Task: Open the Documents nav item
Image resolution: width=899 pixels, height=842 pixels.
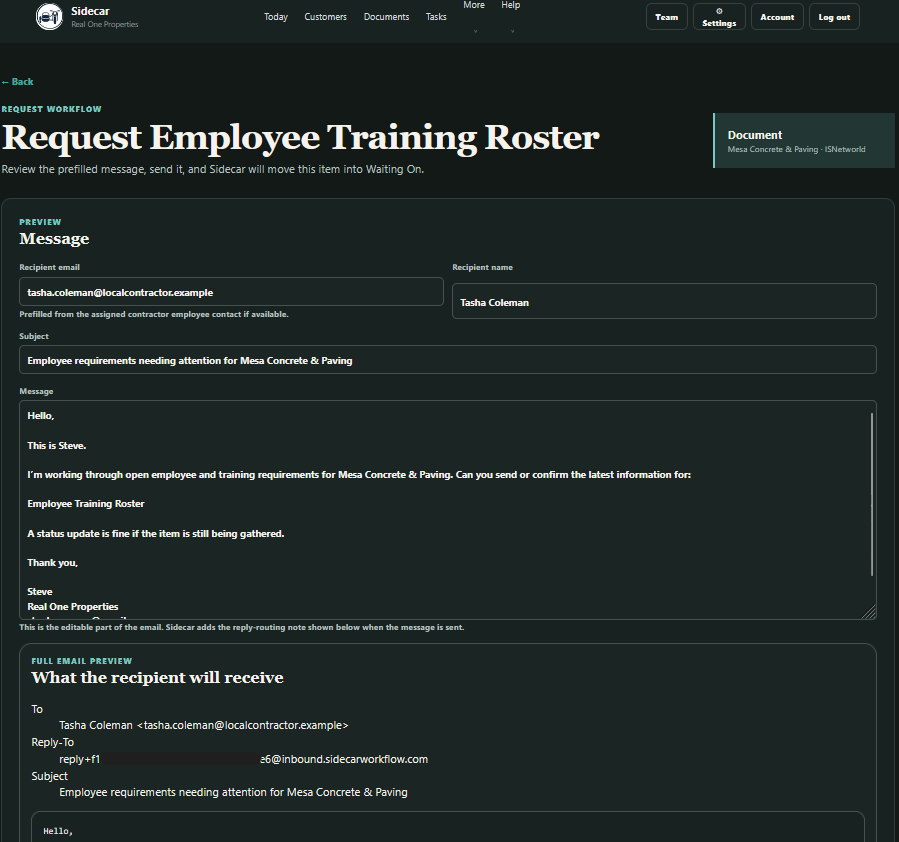Action: coord(386,17)
